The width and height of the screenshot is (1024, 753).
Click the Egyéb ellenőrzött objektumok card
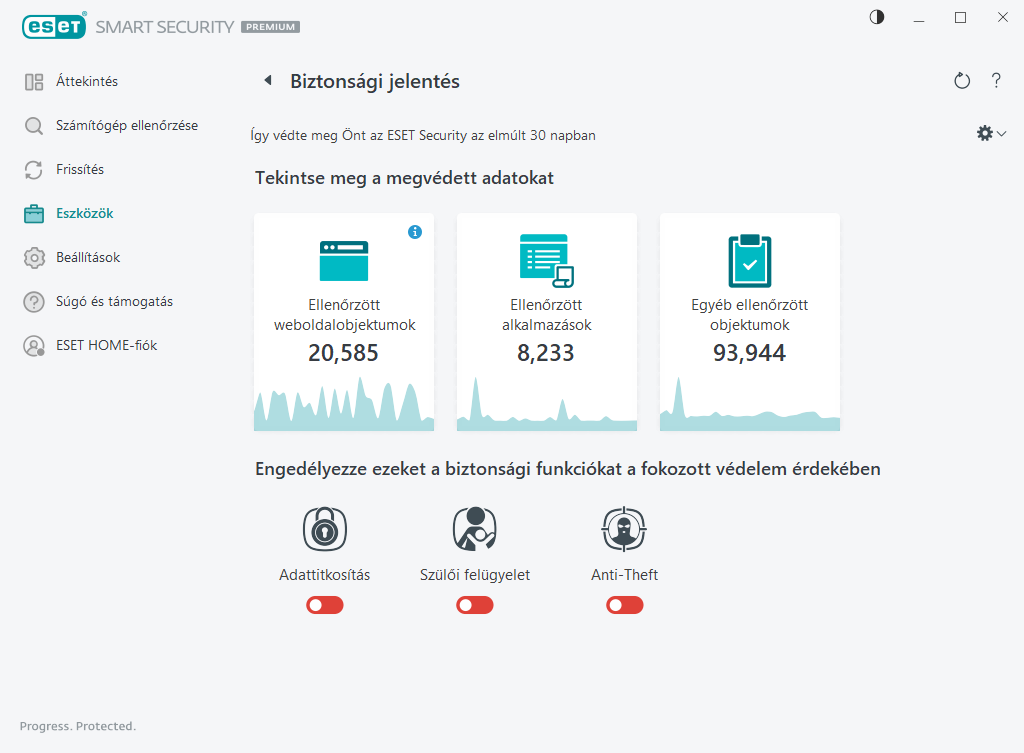tap(749, 322)
